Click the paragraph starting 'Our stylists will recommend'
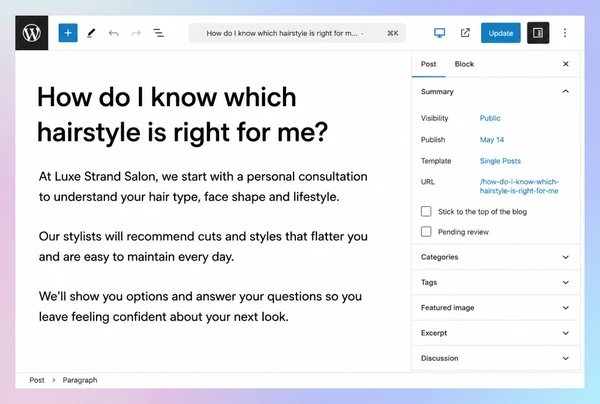 [203, 246]
